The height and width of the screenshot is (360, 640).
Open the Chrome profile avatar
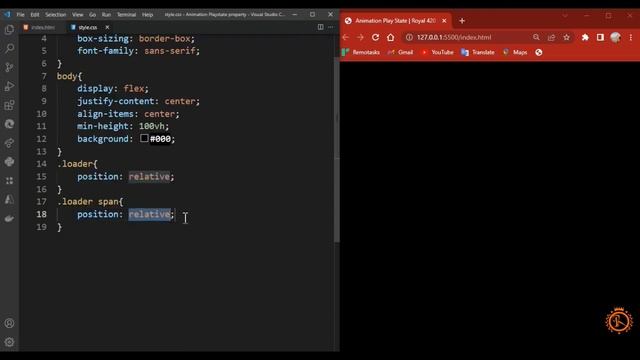click(x=616, y=37)
